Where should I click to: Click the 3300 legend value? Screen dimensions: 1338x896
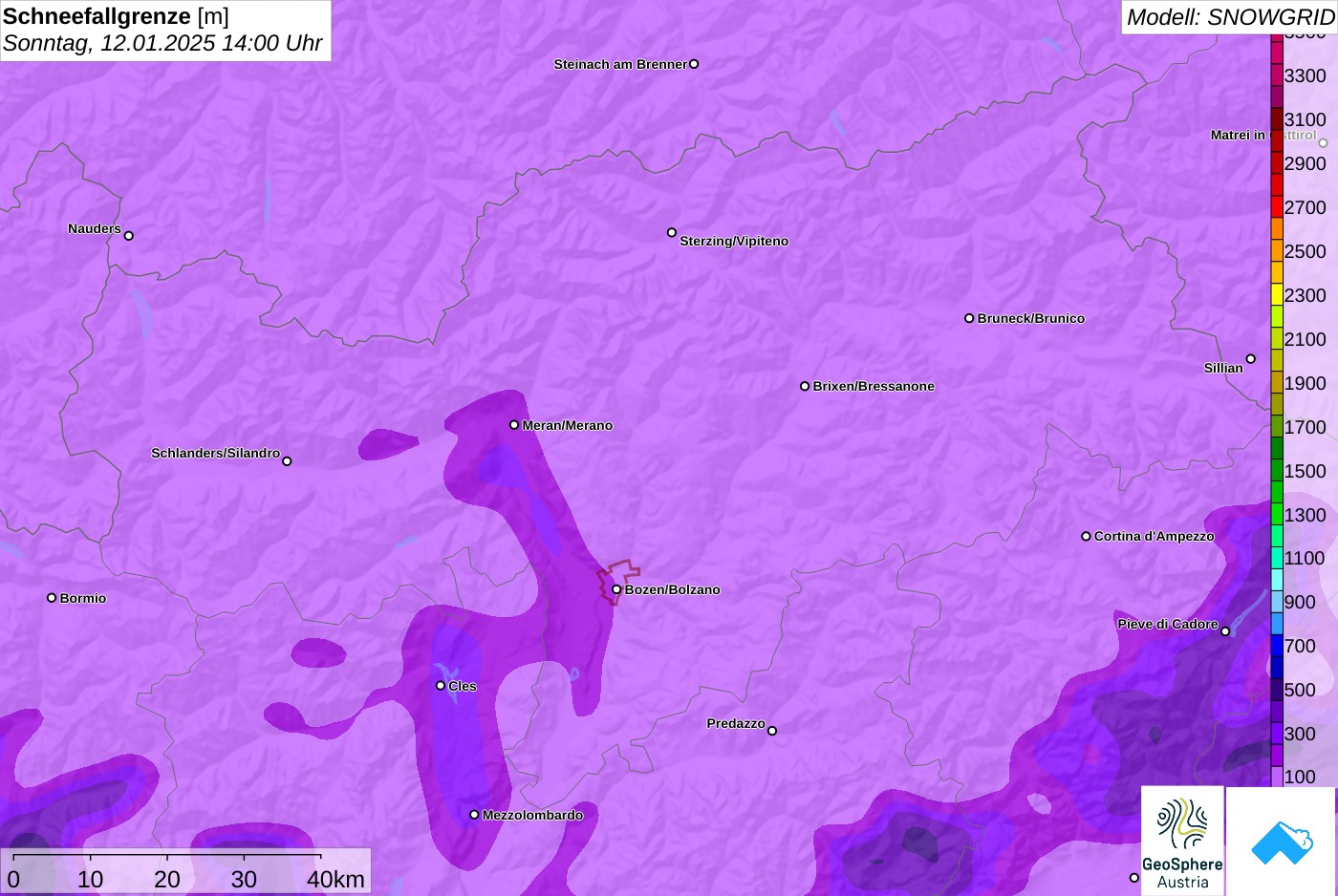(x=1306, y=75)
